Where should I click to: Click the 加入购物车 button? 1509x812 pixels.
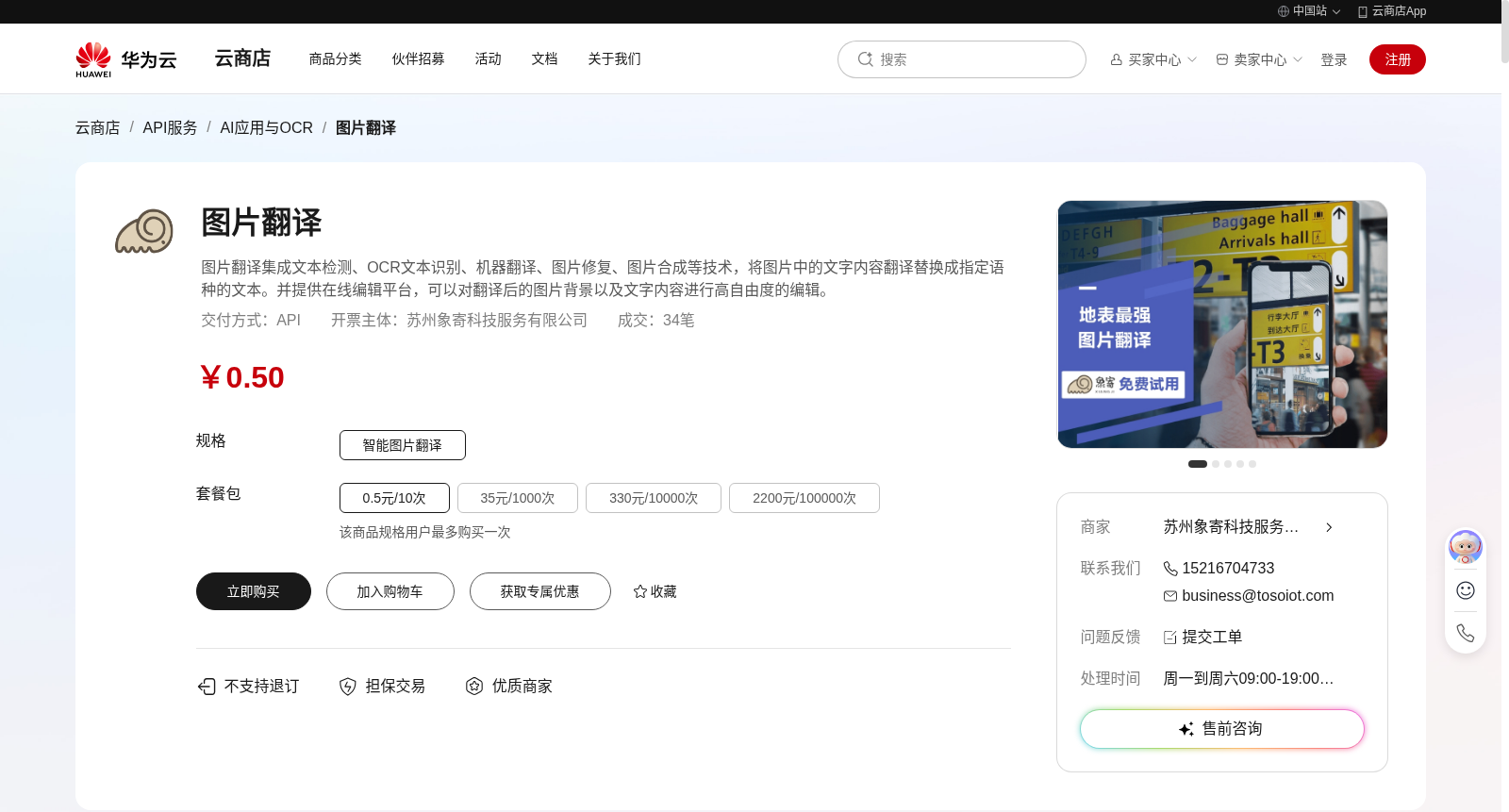click(x=390, y=591)
